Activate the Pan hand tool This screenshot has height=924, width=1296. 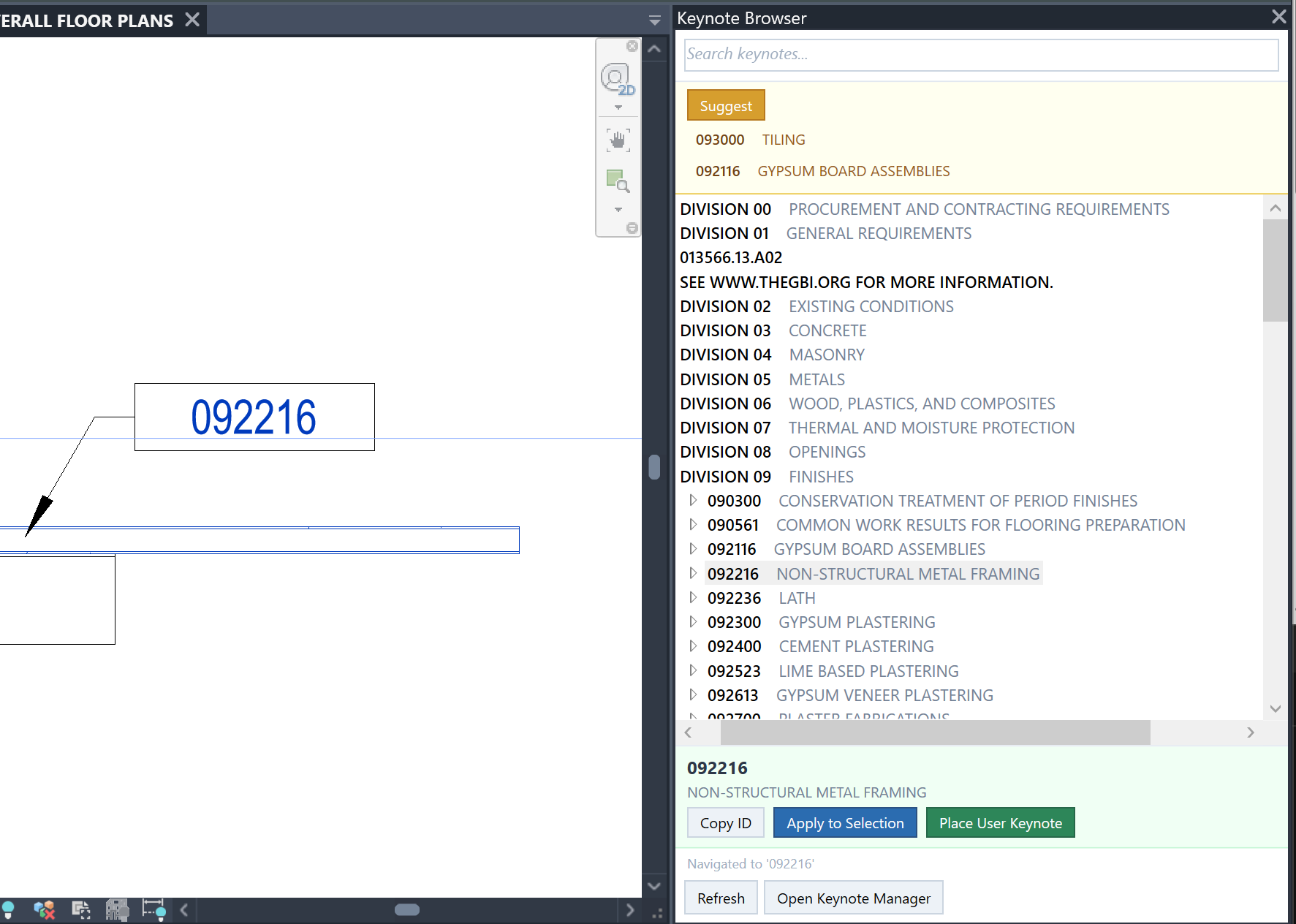point(618,140)
